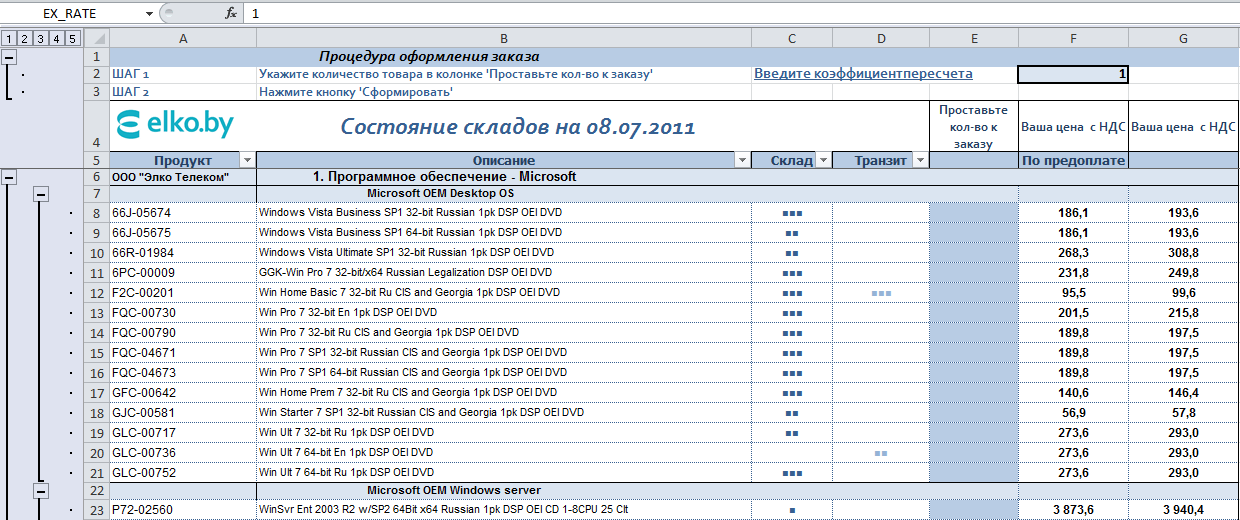Select row 23 header
This screenshot has width=1240, height=520.
96,510
